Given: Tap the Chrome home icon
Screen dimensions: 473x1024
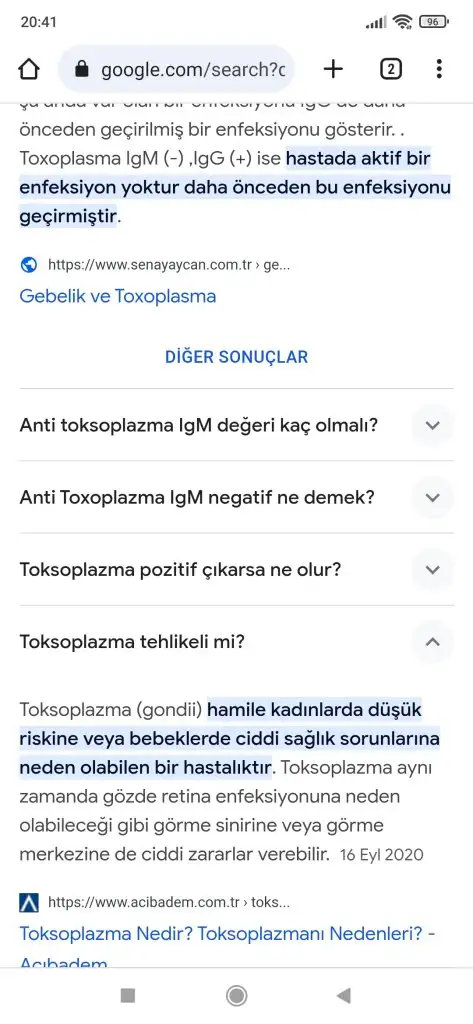Looking at the screenshot, I should point(29,69).
